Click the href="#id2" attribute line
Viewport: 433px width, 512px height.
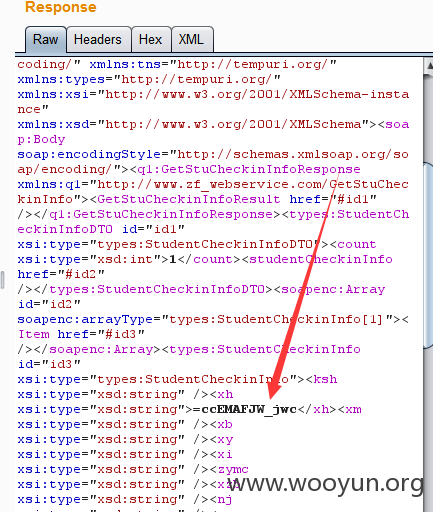(x=61, y=274)
